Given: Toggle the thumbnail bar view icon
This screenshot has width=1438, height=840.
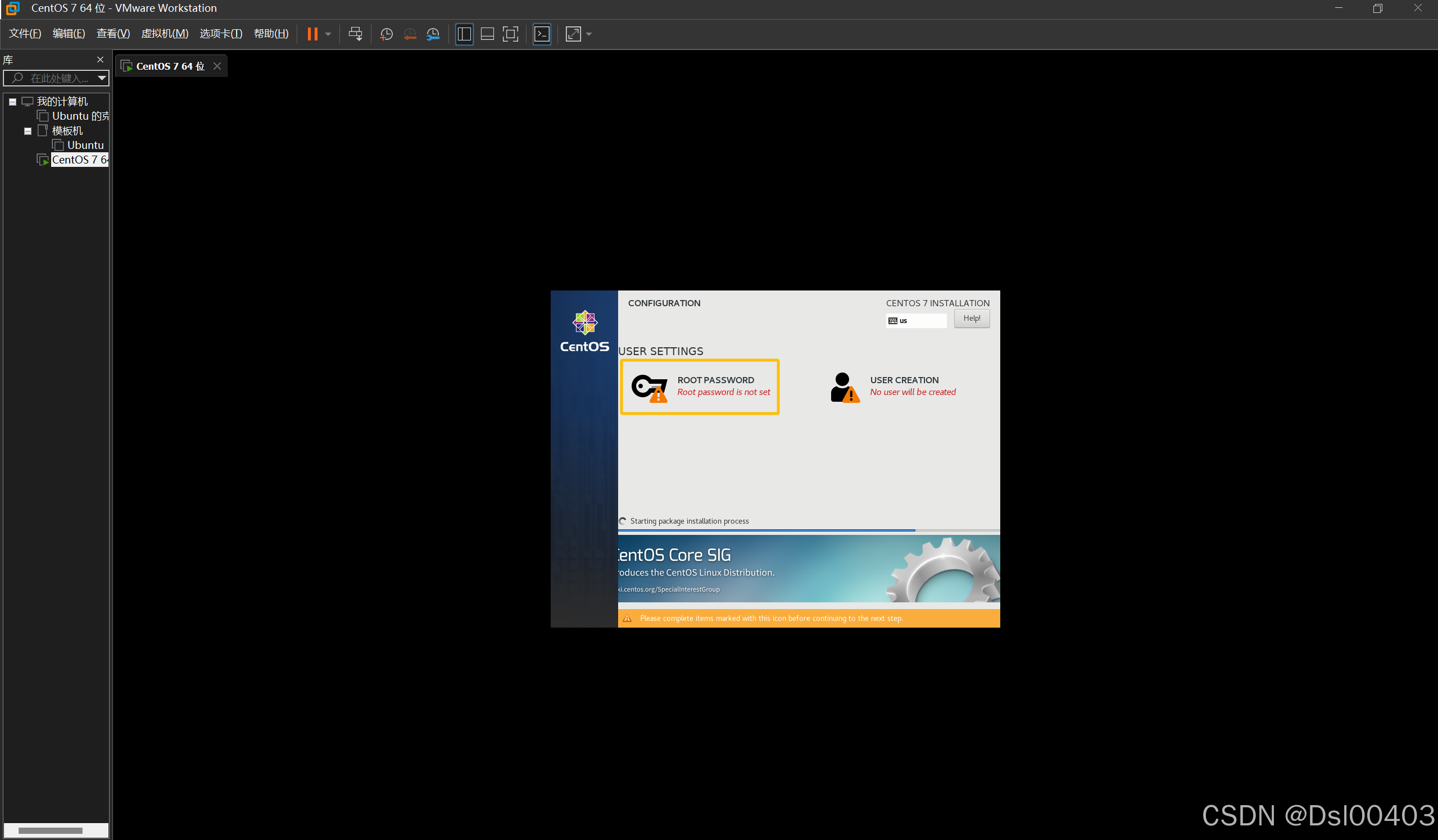Looking at the screenshot, I should pyautogui.click(x=487, y=34).
